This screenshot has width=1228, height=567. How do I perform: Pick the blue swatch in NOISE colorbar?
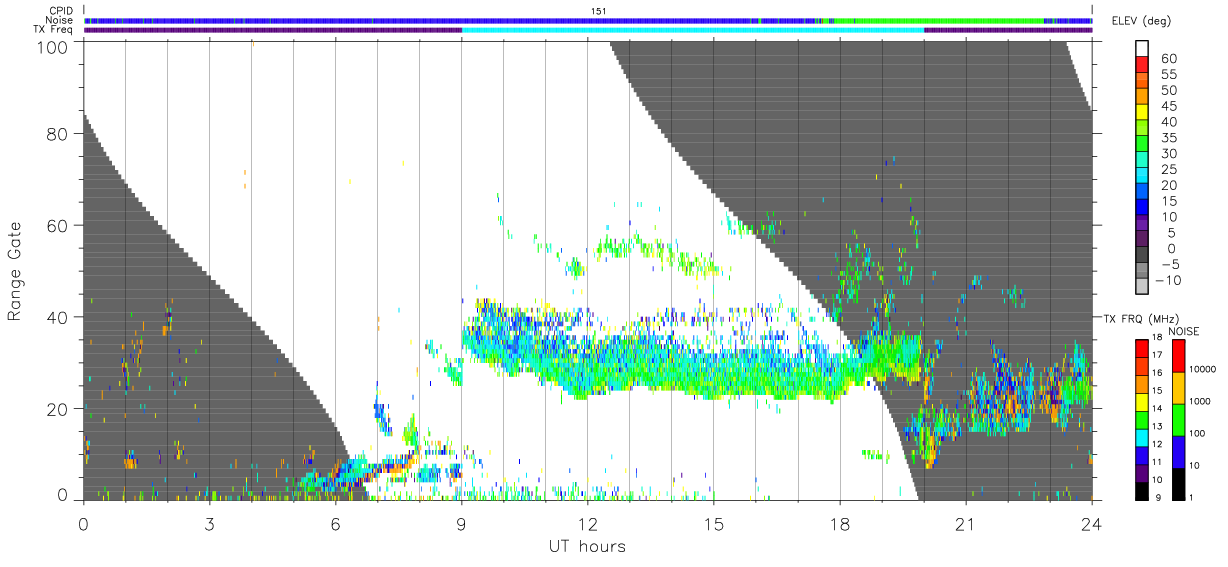[x=1177, y=452]
